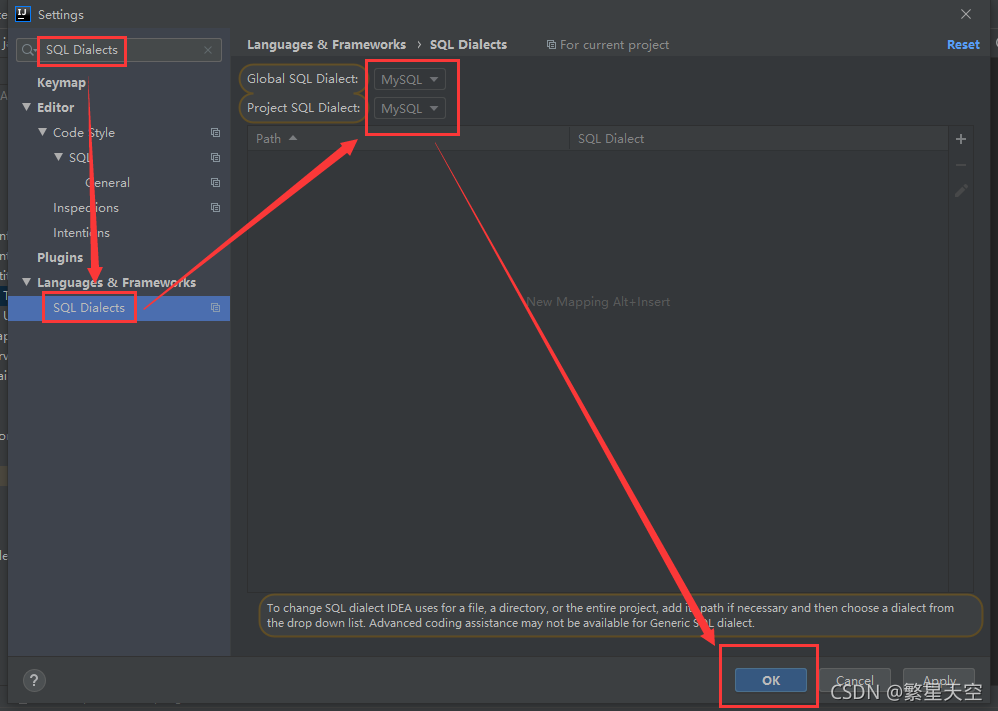Click the Cancel button
This screenshot has width=998, height=711.
[855, 680]
